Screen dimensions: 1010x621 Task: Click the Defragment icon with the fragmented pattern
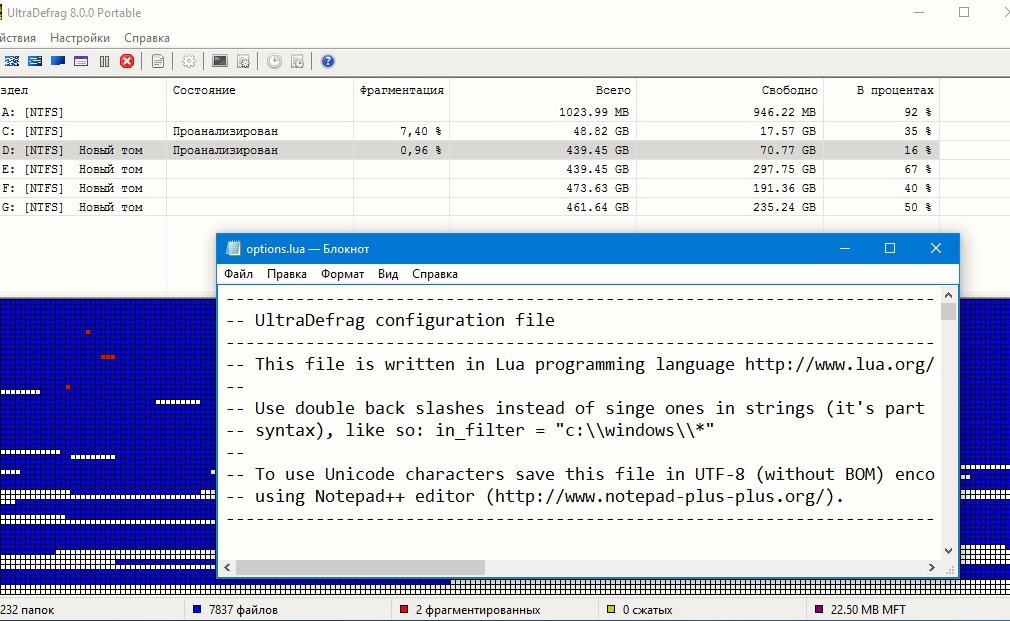point(12,61)
